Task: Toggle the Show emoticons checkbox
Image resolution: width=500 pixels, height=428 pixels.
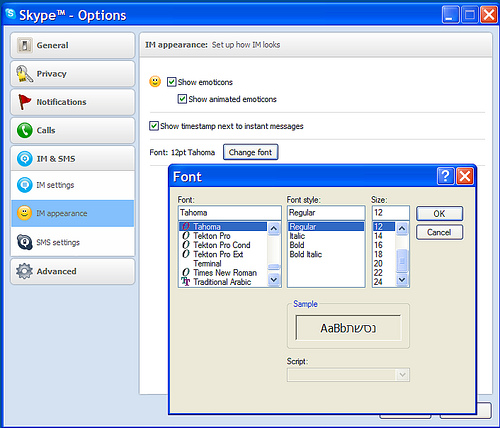Action: tap(171, 82)
